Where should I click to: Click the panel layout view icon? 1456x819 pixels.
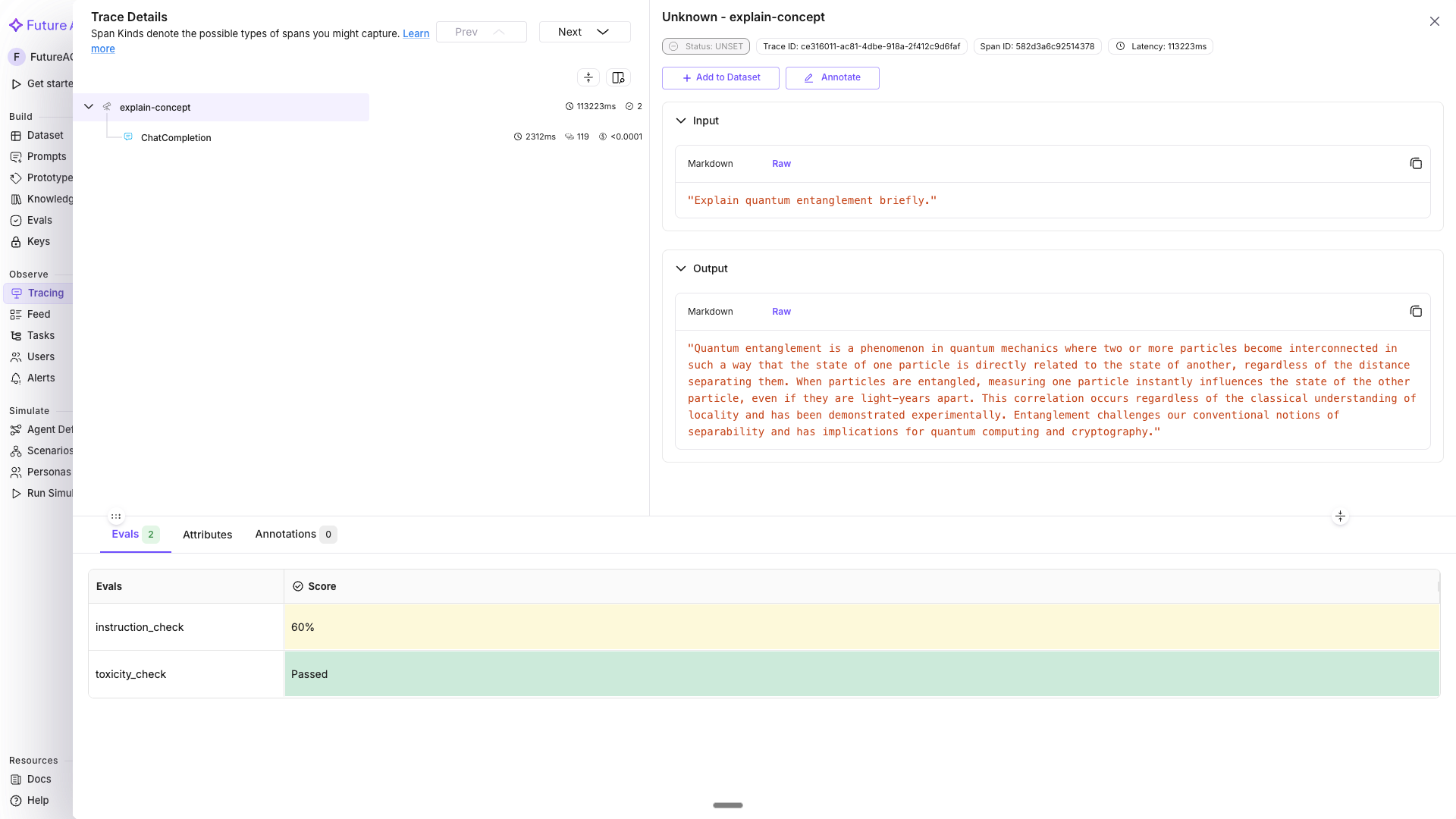tap(618, 77)
